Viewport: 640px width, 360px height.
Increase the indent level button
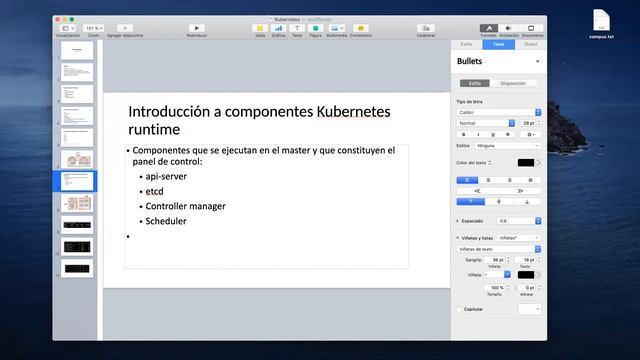pos(520,191)
